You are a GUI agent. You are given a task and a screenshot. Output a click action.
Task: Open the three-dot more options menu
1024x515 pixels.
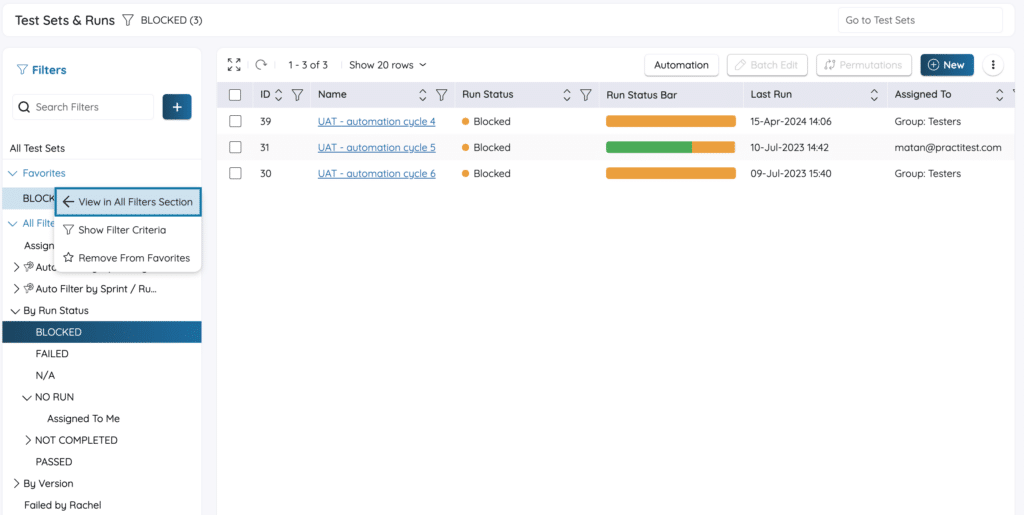tap(993, 65)
